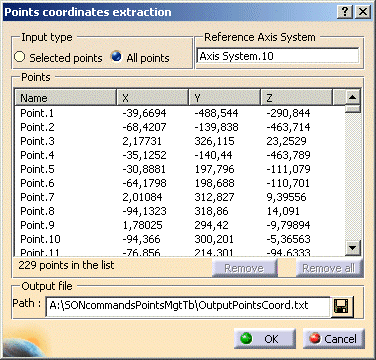Viewport: 376px width, 360px height.
Task: Click the Remove all button
Action: [x=329, y=268]
